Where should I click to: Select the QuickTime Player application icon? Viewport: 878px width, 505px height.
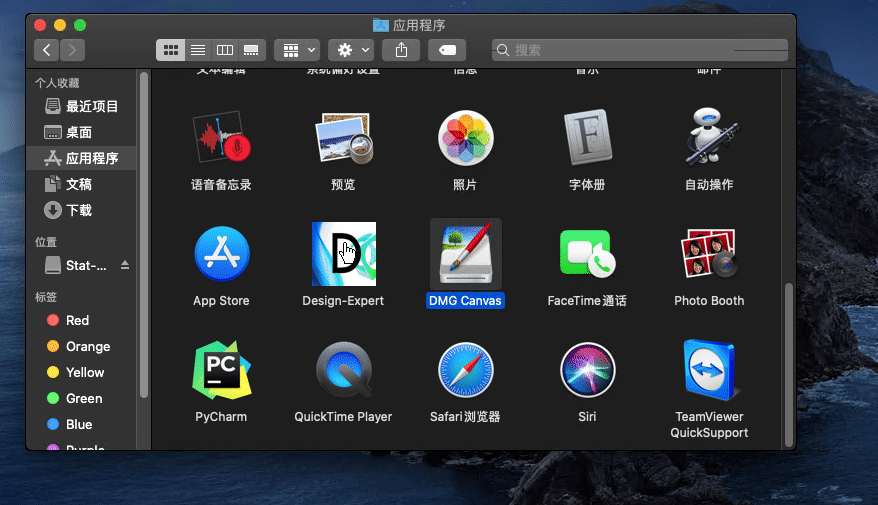coord(344,370)
